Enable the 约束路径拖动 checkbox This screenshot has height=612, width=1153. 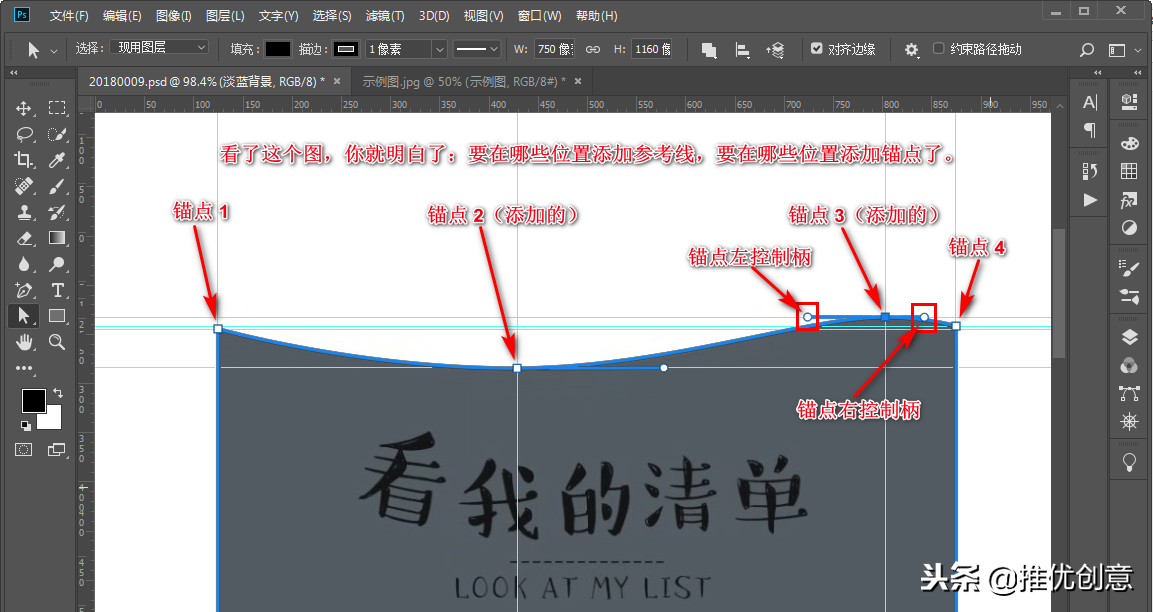tap(938, 49)
